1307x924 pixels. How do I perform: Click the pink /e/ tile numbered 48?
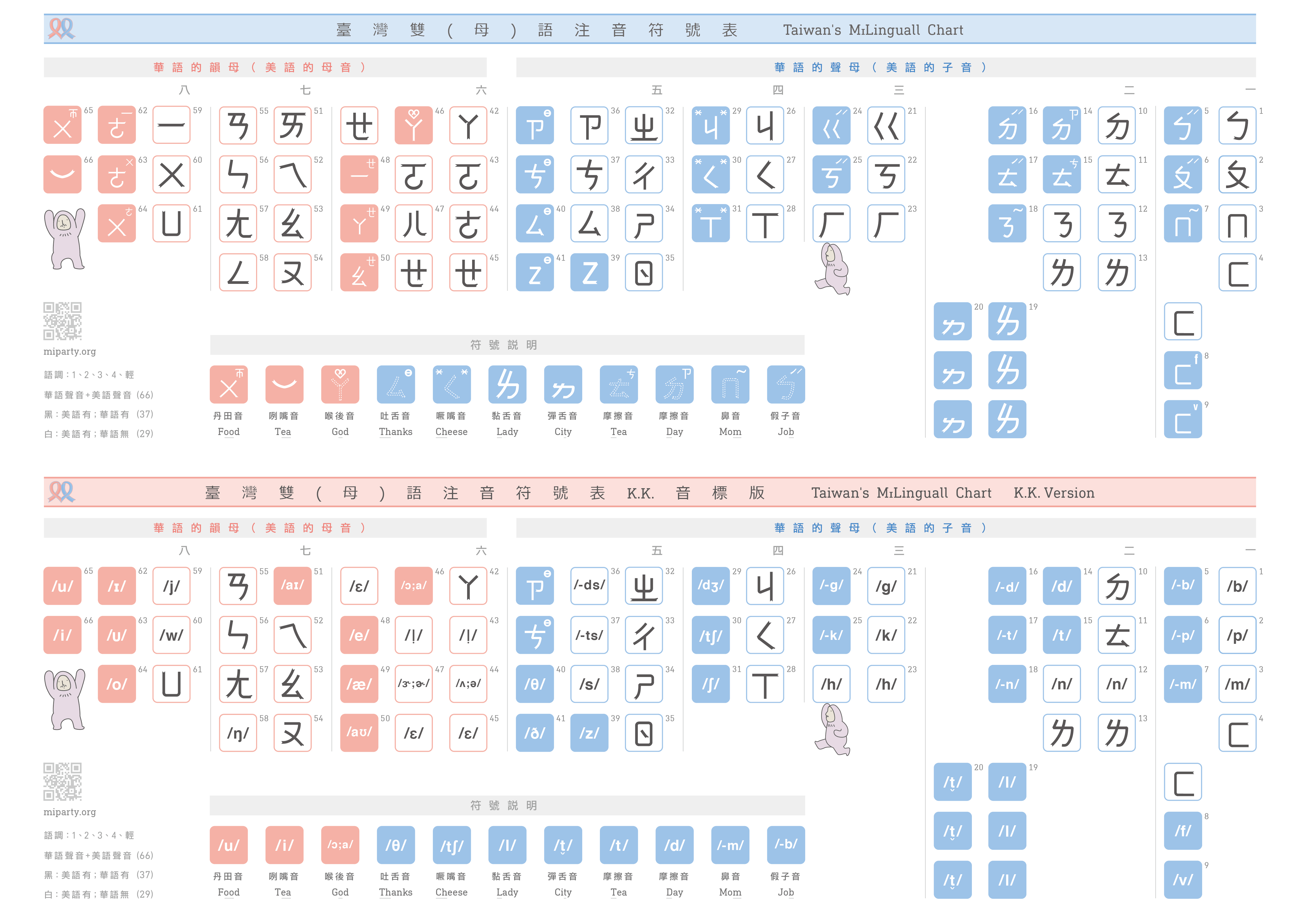click(359, 635)
